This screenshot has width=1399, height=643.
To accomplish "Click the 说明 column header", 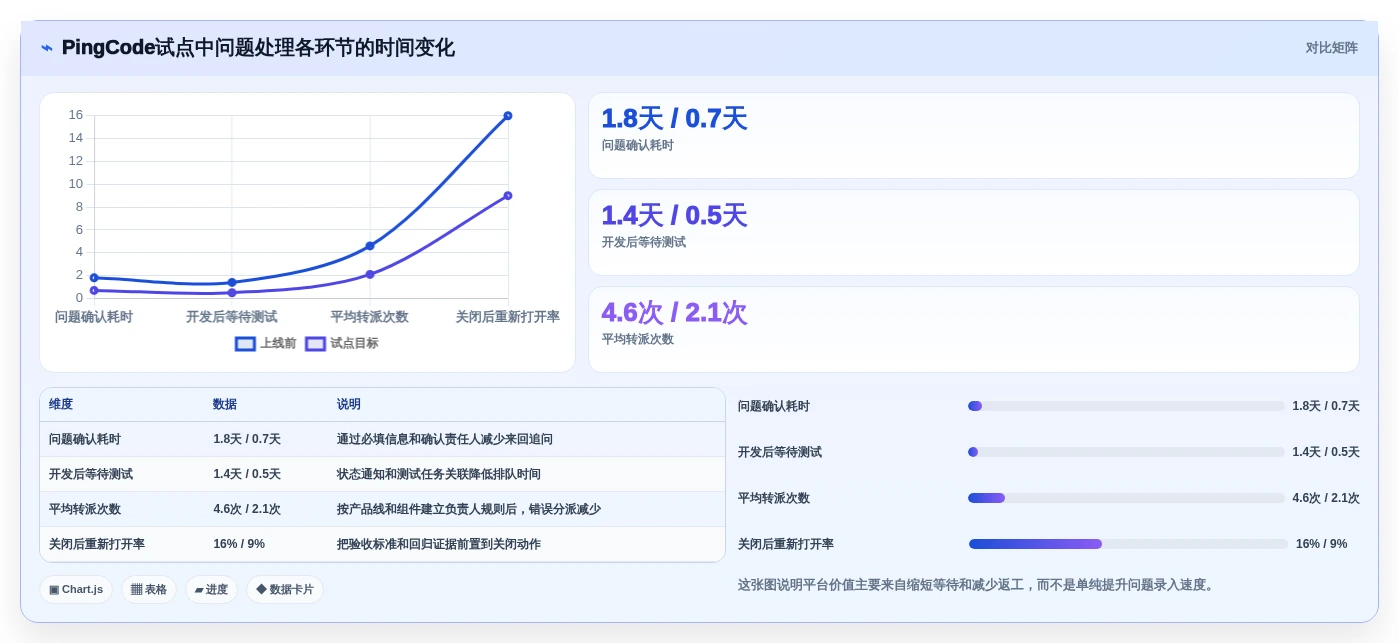I will [349, 405].
